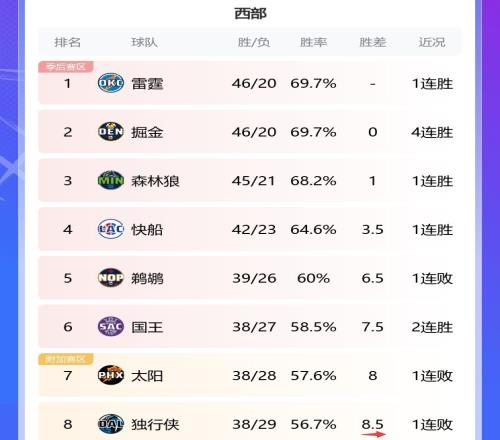Select the 西部 conference tab
Viewport: 500px width, 440px height.
point(250,14)
